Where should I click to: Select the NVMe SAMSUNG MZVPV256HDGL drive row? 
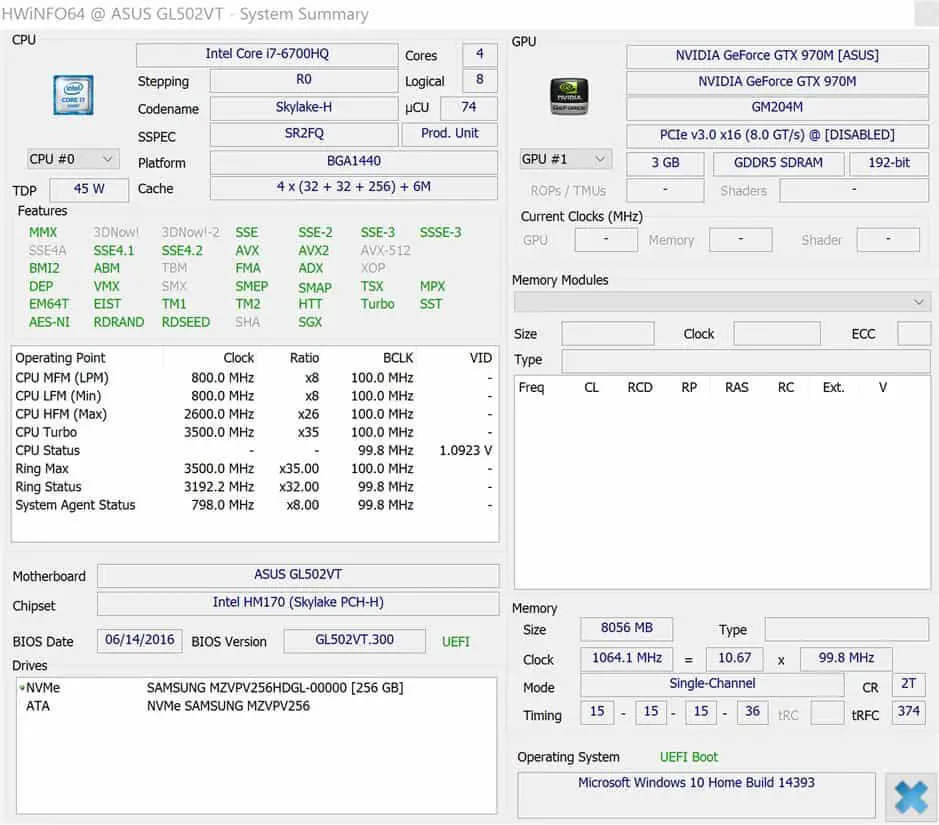point(256,688)
